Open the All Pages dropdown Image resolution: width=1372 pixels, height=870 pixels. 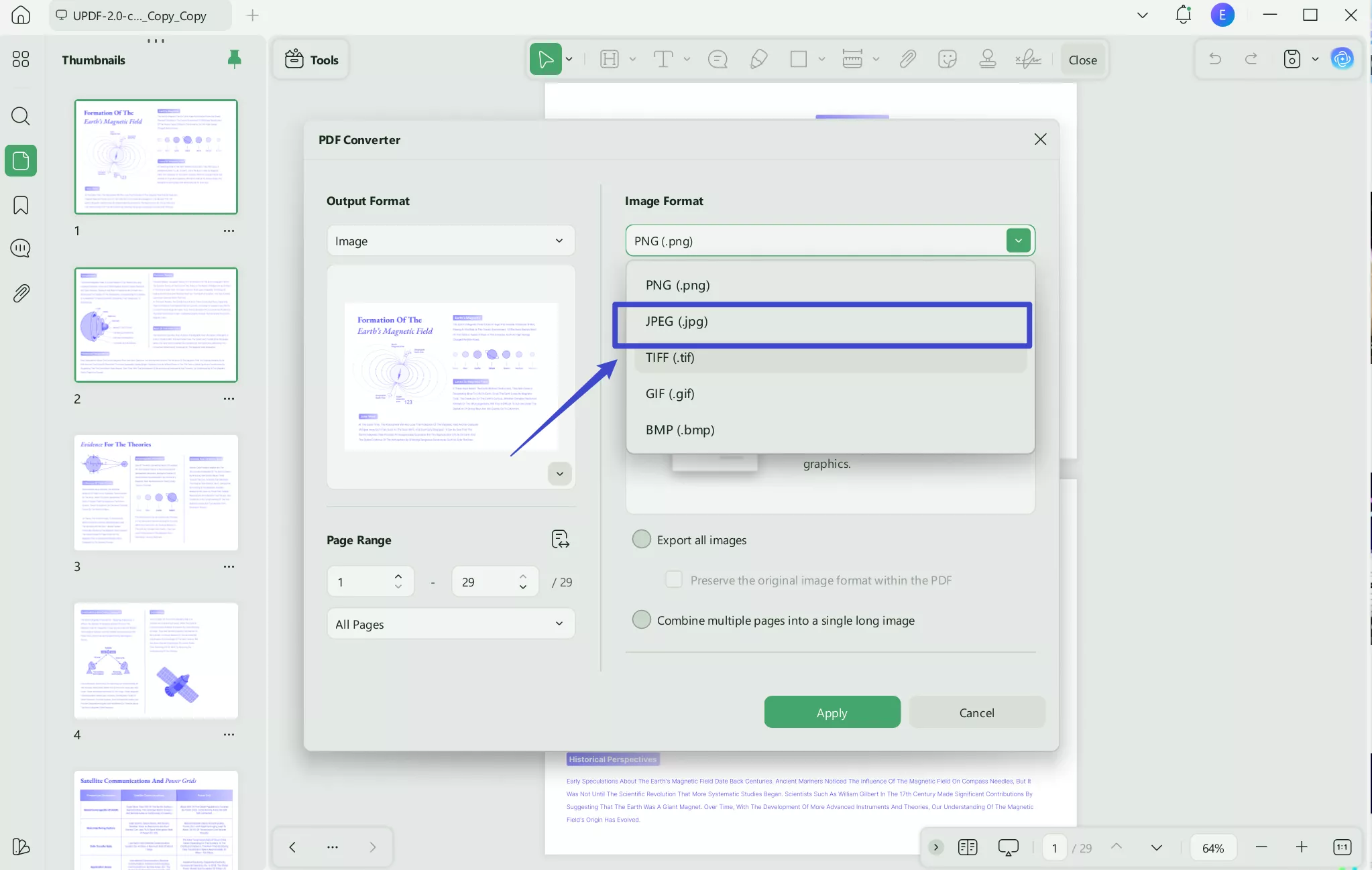click(450, 623)
